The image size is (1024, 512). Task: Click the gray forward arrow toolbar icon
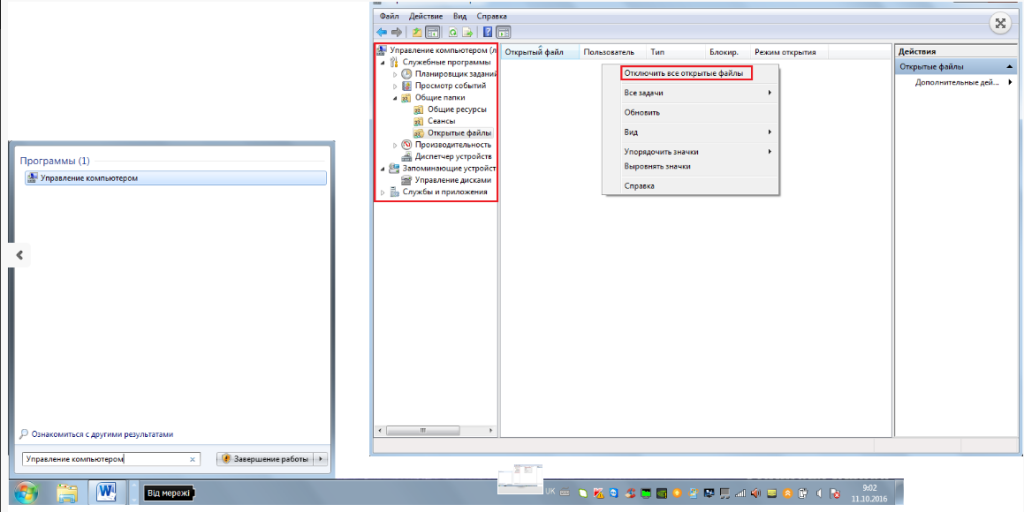point(396,32)
